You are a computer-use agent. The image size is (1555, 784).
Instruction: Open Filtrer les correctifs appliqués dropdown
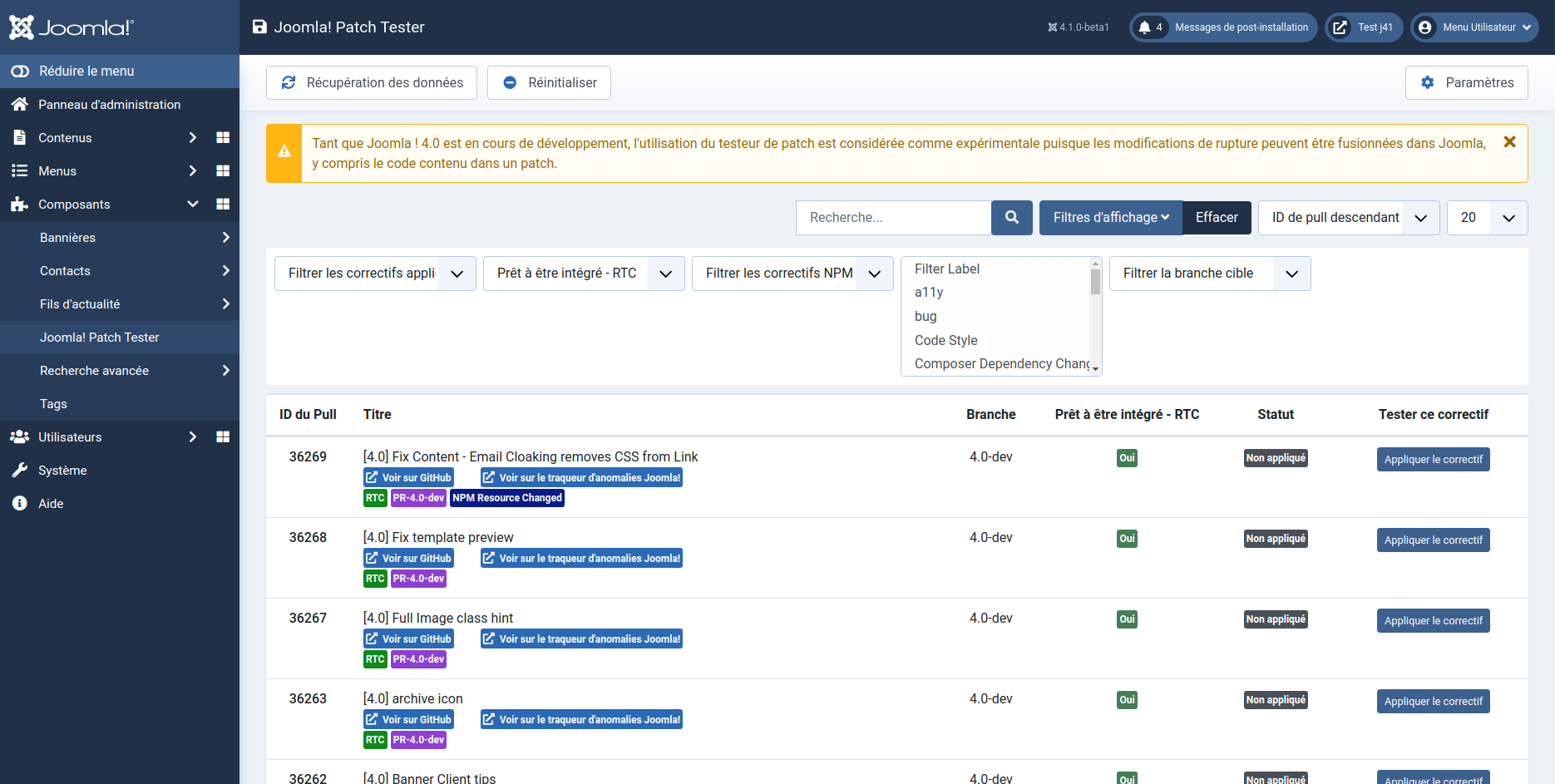pyautogui.click(x=375, y=274)
